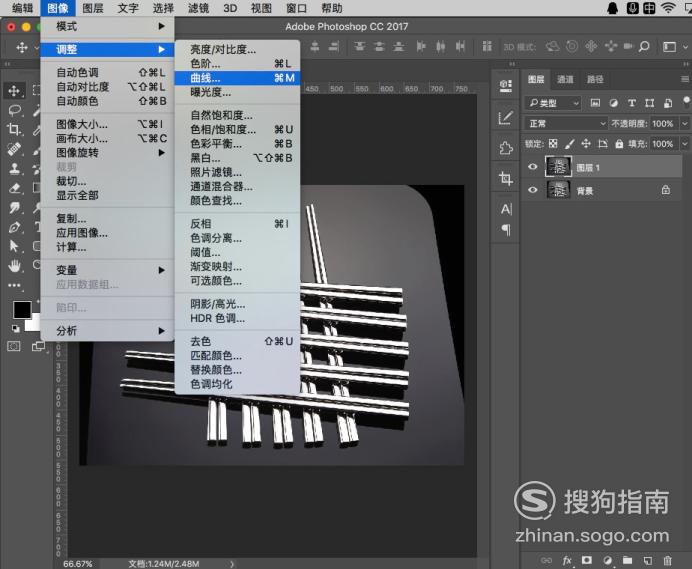The height and width of the screenshot is (569, 692).
Task: Select the Pen tool
Action: pyautogui.click(x=15, y=227)
